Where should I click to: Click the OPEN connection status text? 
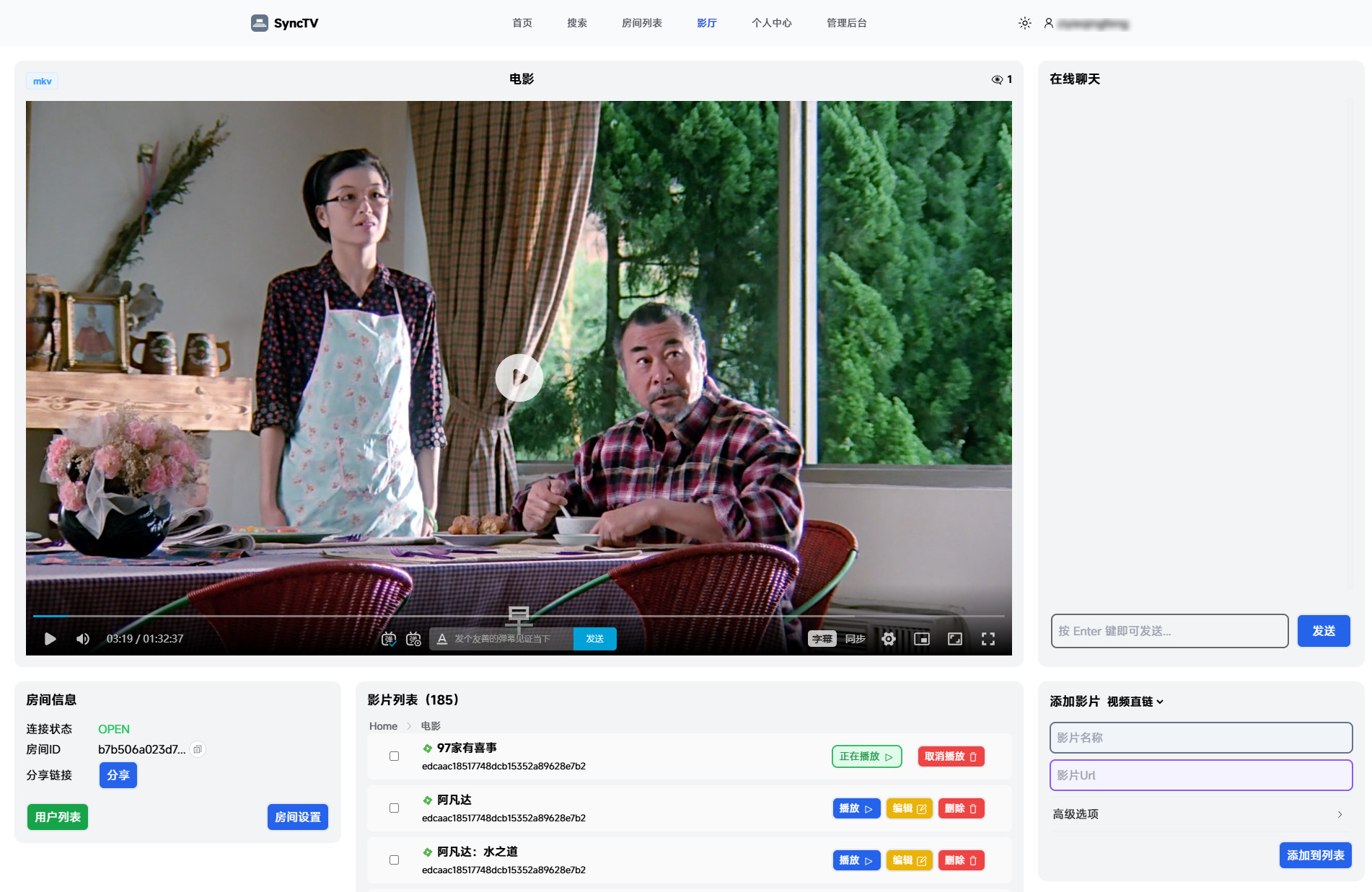114,729
